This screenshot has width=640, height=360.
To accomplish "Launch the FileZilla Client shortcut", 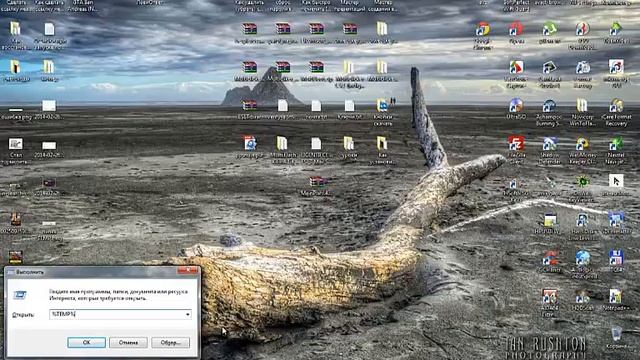I will click(516, 150).
